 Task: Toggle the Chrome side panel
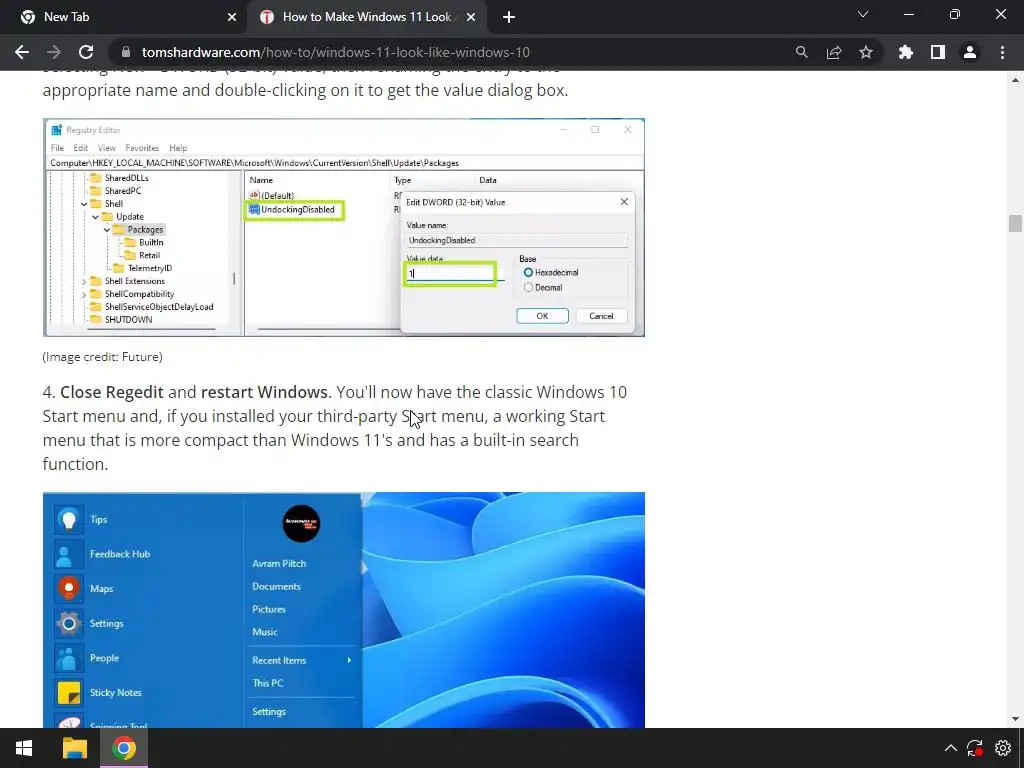(x=938, y=52)
